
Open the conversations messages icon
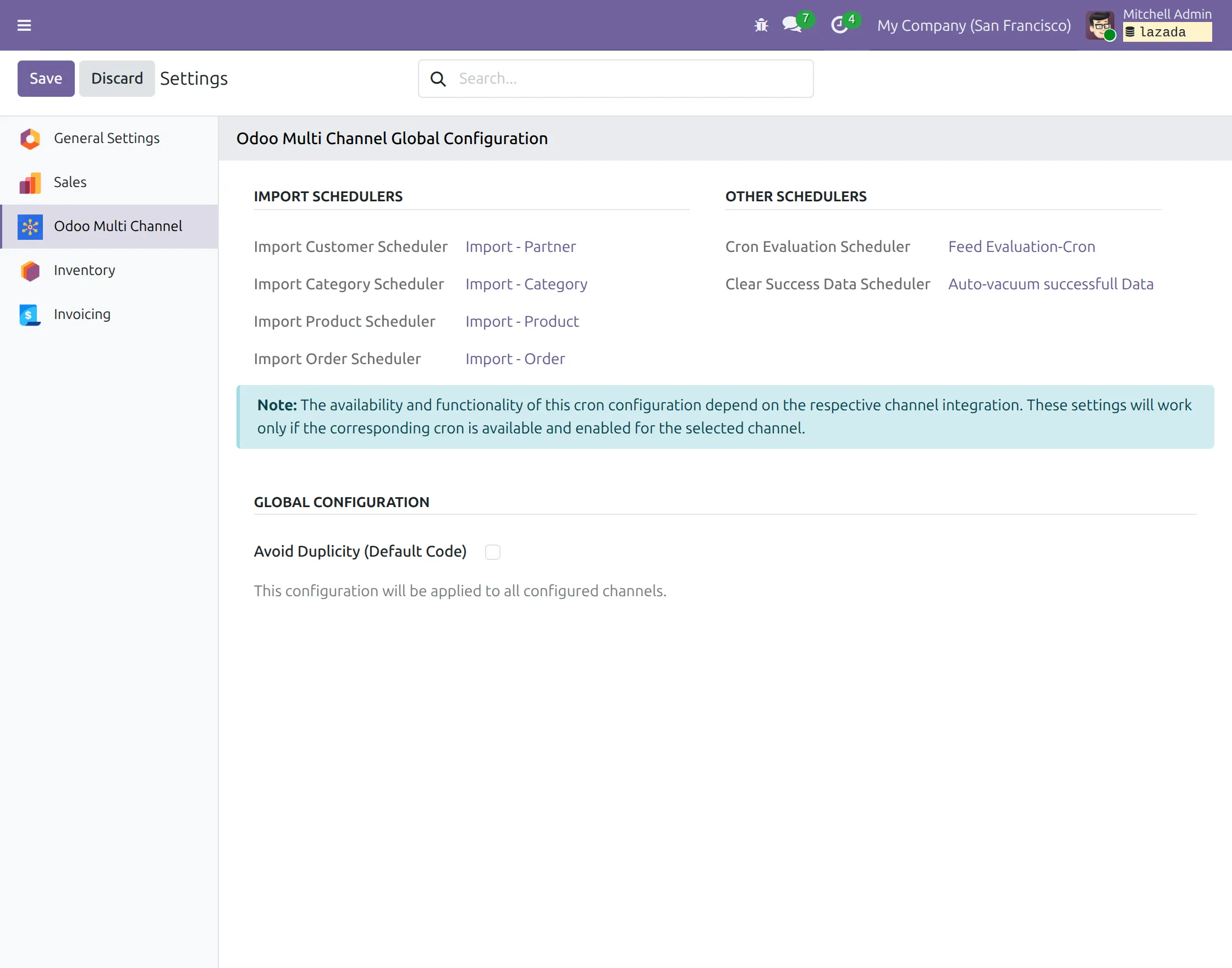point(791,24)
